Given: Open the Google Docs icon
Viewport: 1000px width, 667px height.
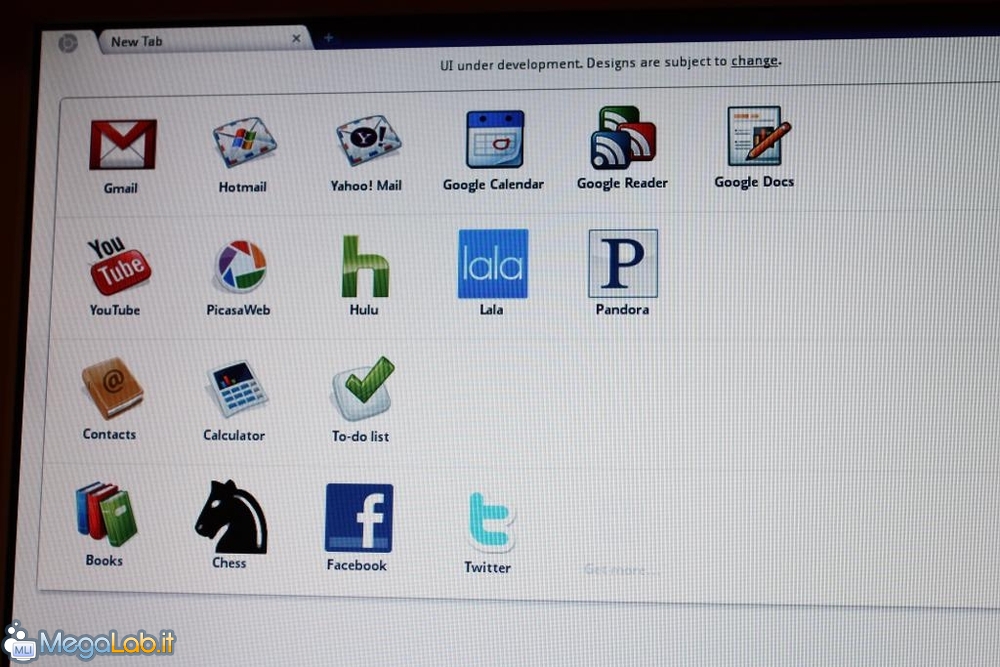Looking at the screenshot, I should pos(758,136).
